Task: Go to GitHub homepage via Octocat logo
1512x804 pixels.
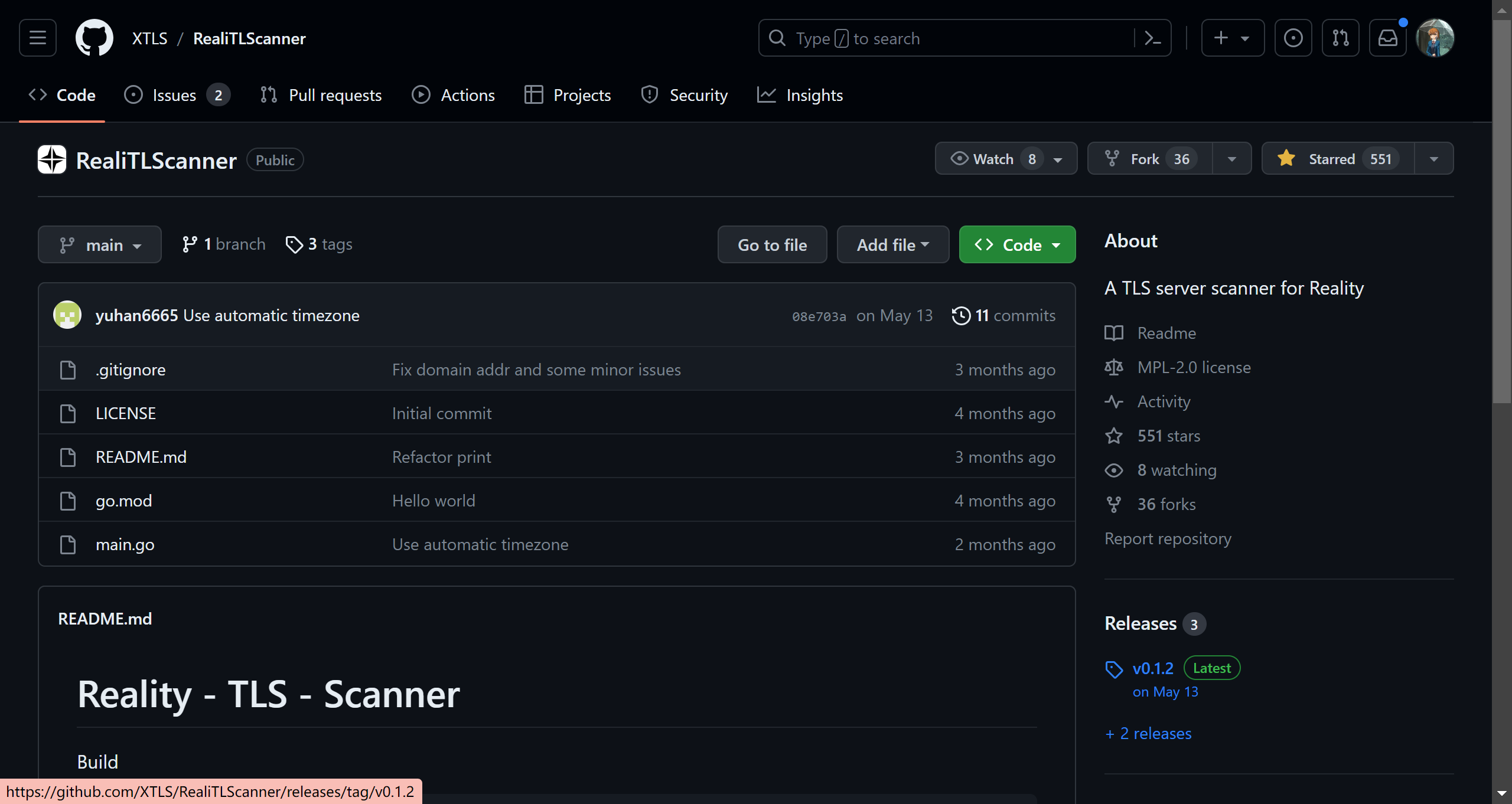Action: point(94,38)
